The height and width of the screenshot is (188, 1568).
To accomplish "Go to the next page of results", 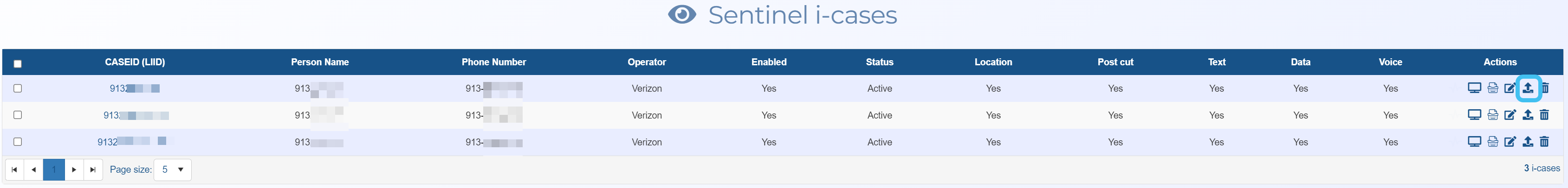I will coord(74,170).
